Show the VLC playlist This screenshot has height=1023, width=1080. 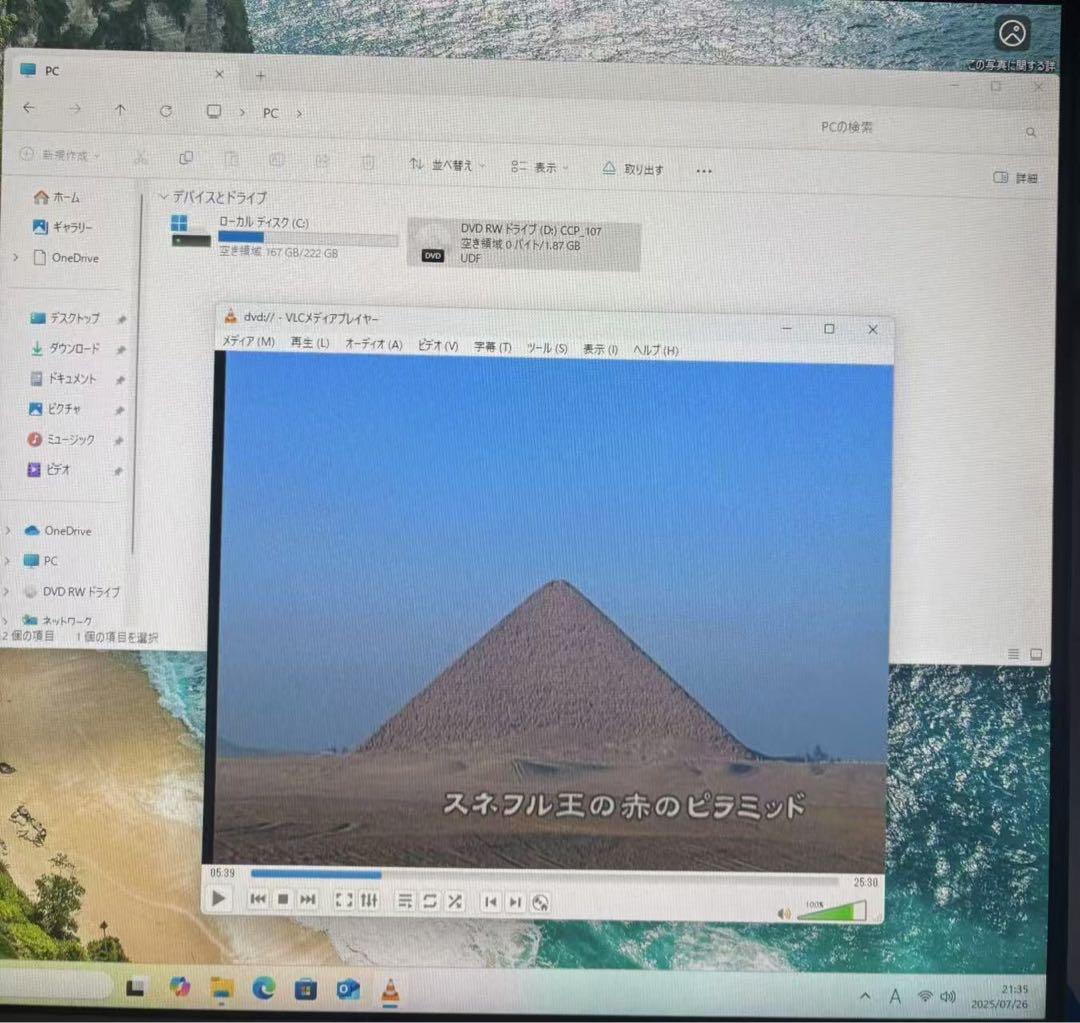[404, 901]
